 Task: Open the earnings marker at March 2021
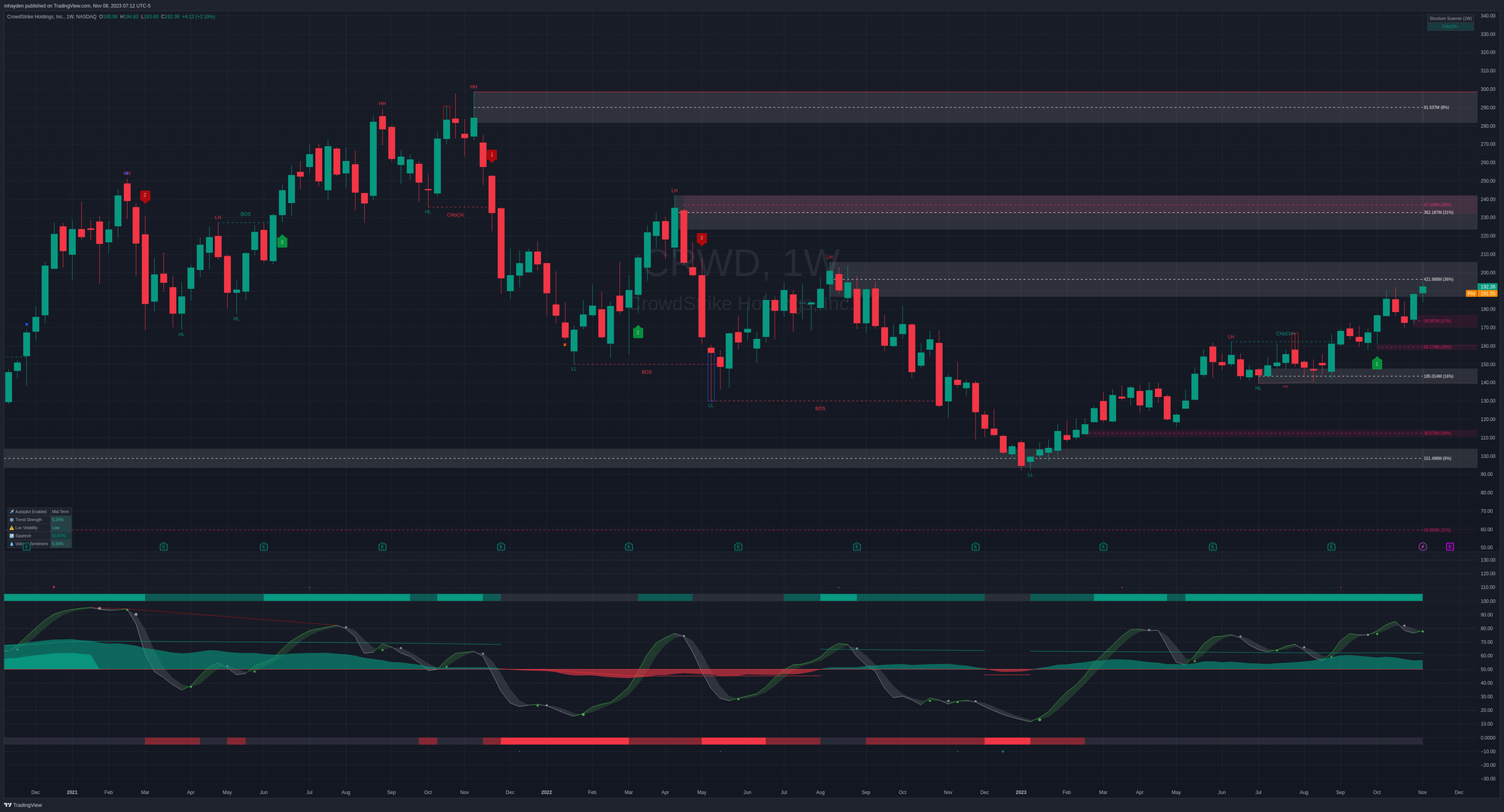pyautogui.click(x=164, y=547)
